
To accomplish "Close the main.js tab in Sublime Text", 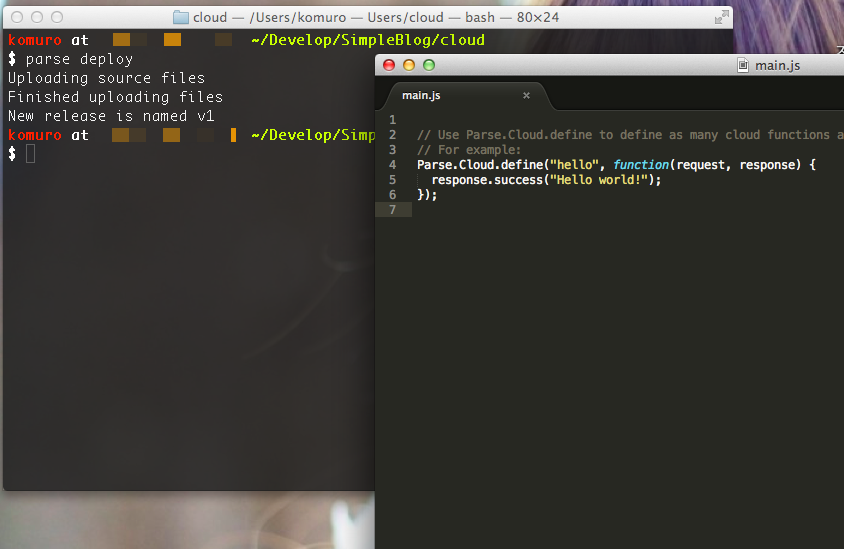I will click(x=526, y=96).
